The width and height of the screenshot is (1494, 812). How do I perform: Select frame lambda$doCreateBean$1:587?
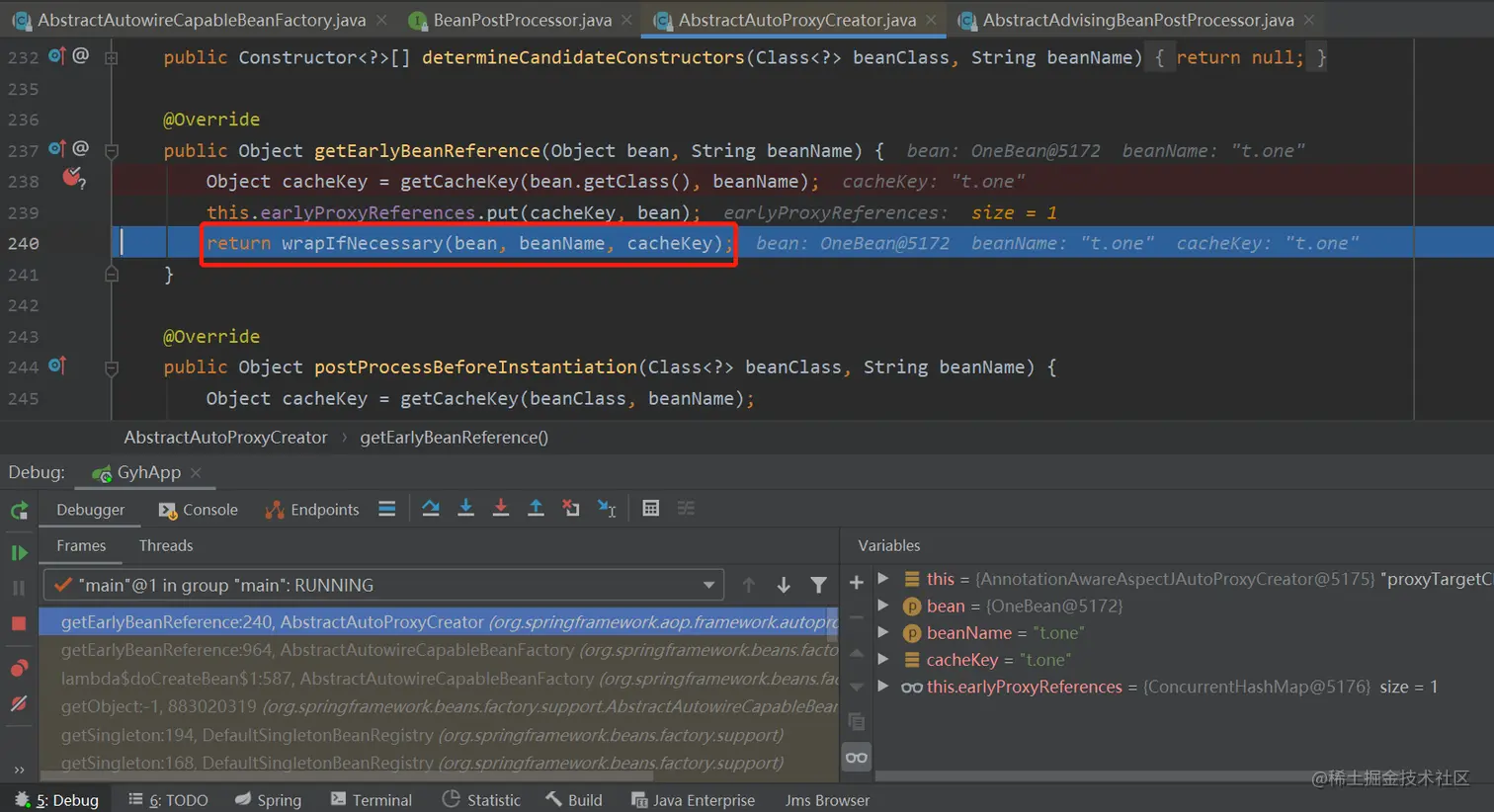439,679
